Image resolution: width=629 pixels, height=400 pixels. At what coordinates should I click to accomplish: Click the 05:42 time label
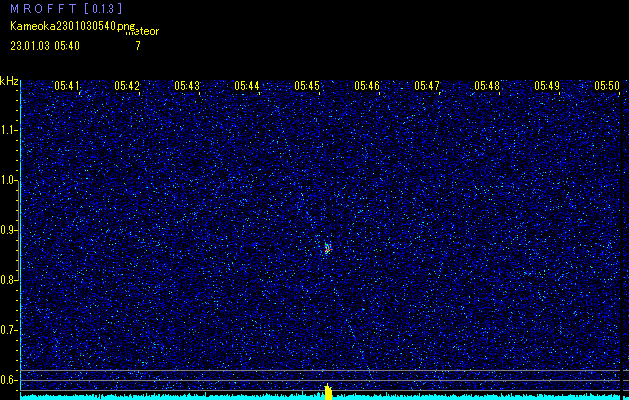click(127, 85)
